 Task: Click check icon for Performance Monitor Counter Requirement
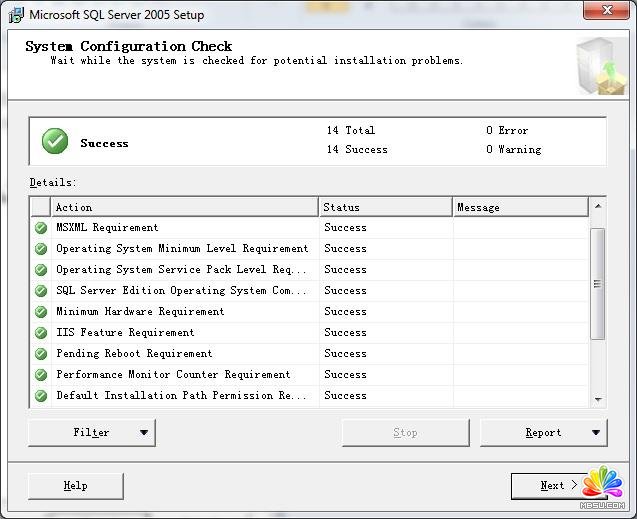click(41, 375)
